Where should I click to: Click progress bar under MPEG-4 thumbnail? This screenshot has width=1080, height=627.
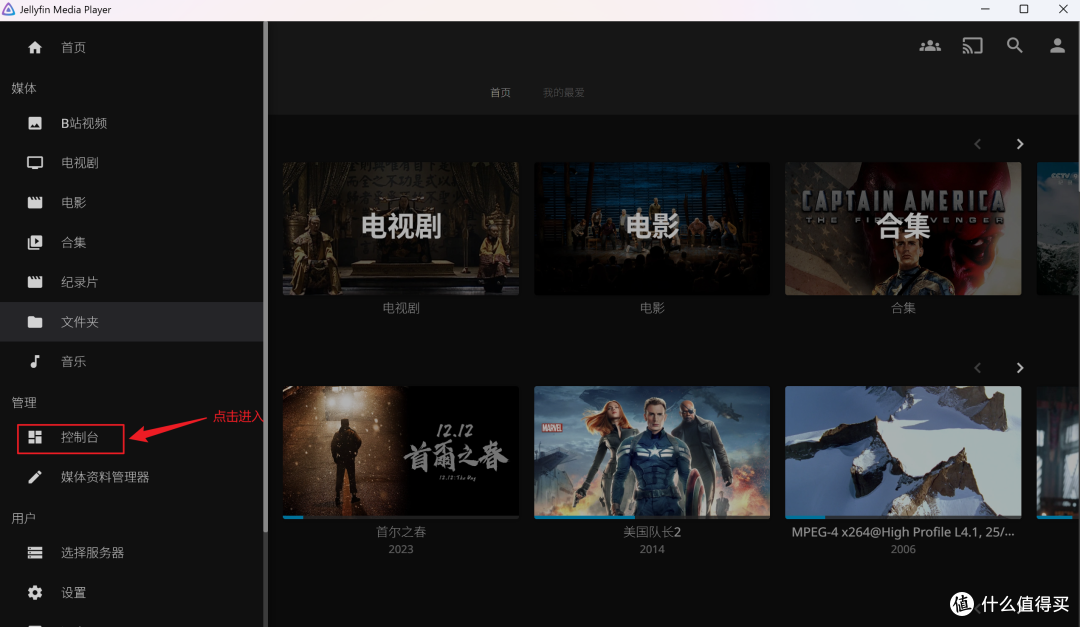pos(903,517)
